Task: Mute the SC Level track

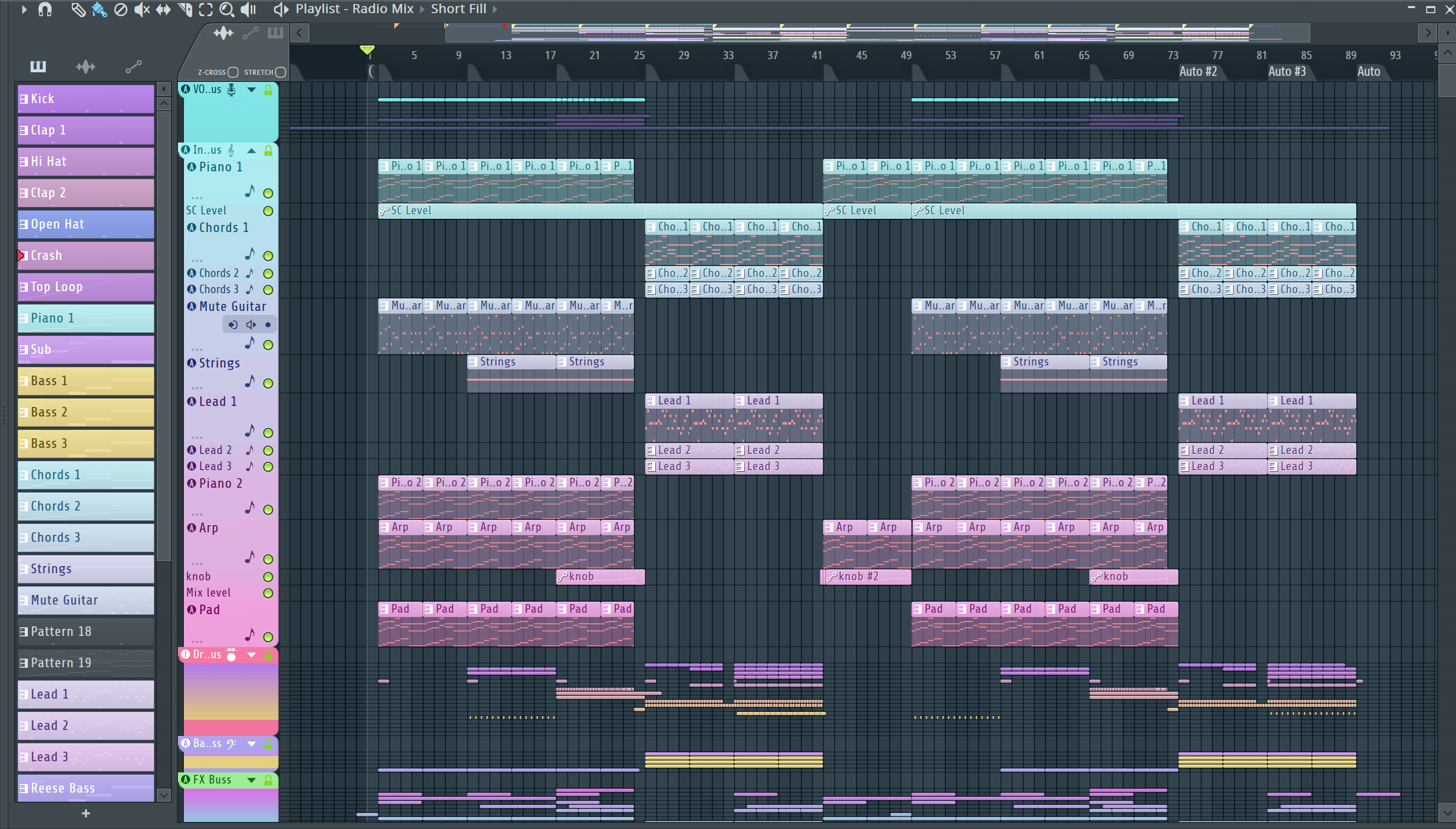Action: pos(268,211)
